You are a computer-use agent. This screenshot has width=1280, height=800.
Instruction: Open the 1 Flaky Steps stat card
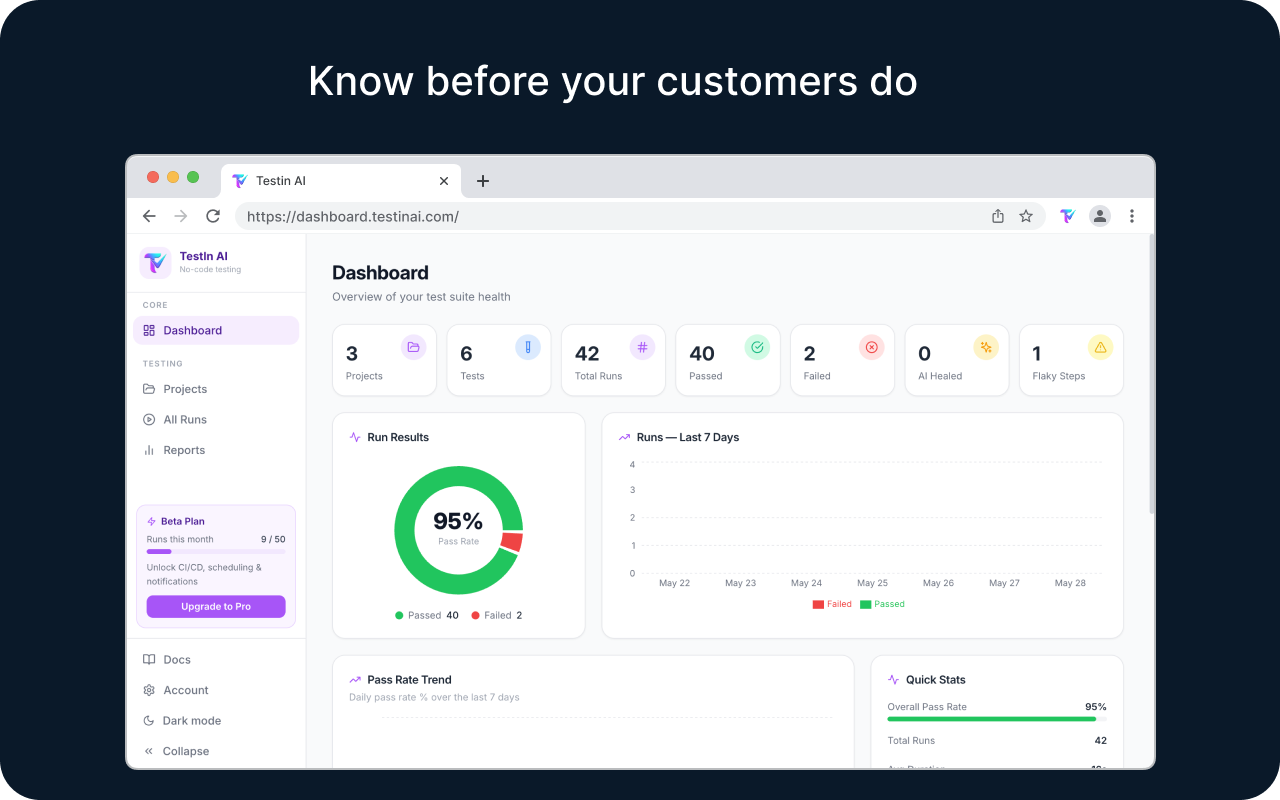1071,360
